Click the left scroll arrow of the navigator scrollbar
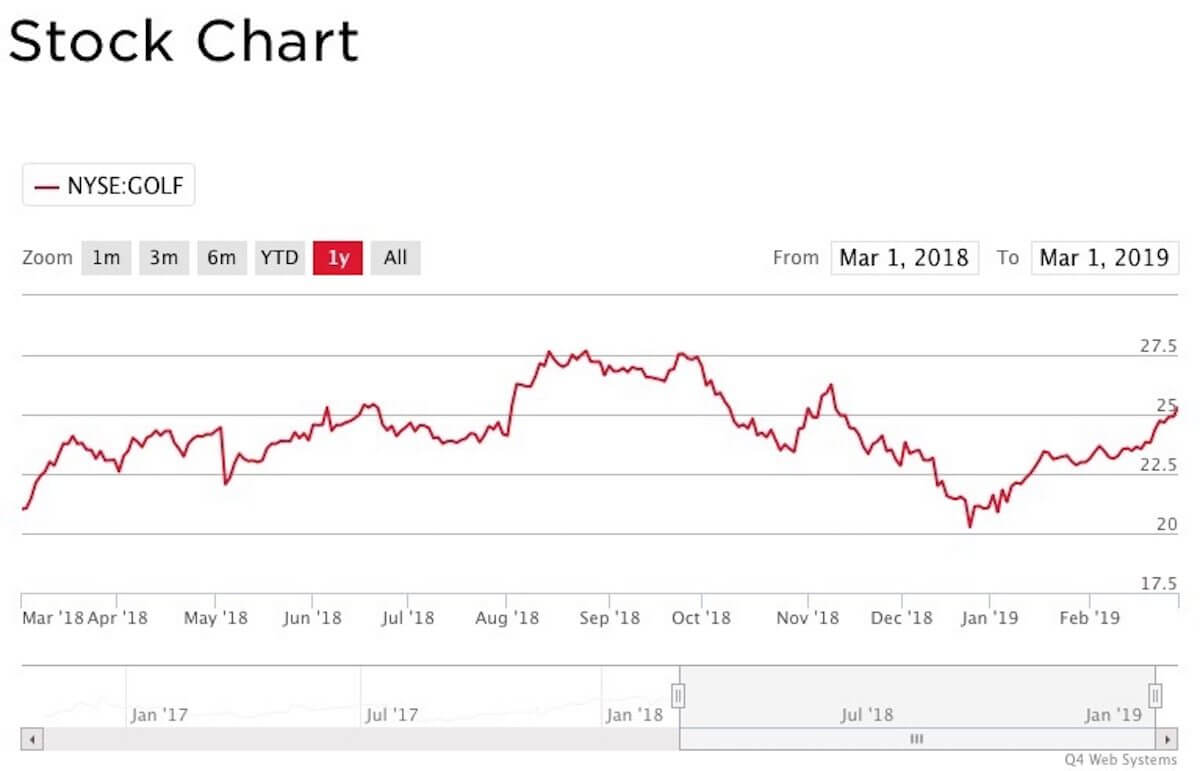 tap(30, 738)
